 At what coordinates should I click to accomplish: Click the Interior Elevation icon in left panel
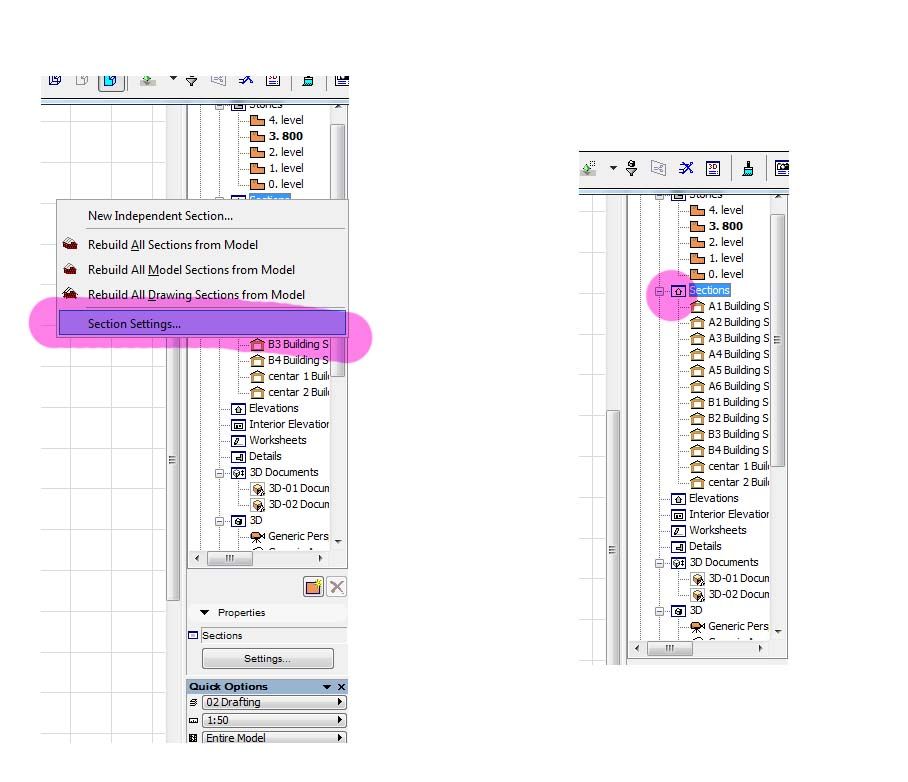click(x=238, y=425)
